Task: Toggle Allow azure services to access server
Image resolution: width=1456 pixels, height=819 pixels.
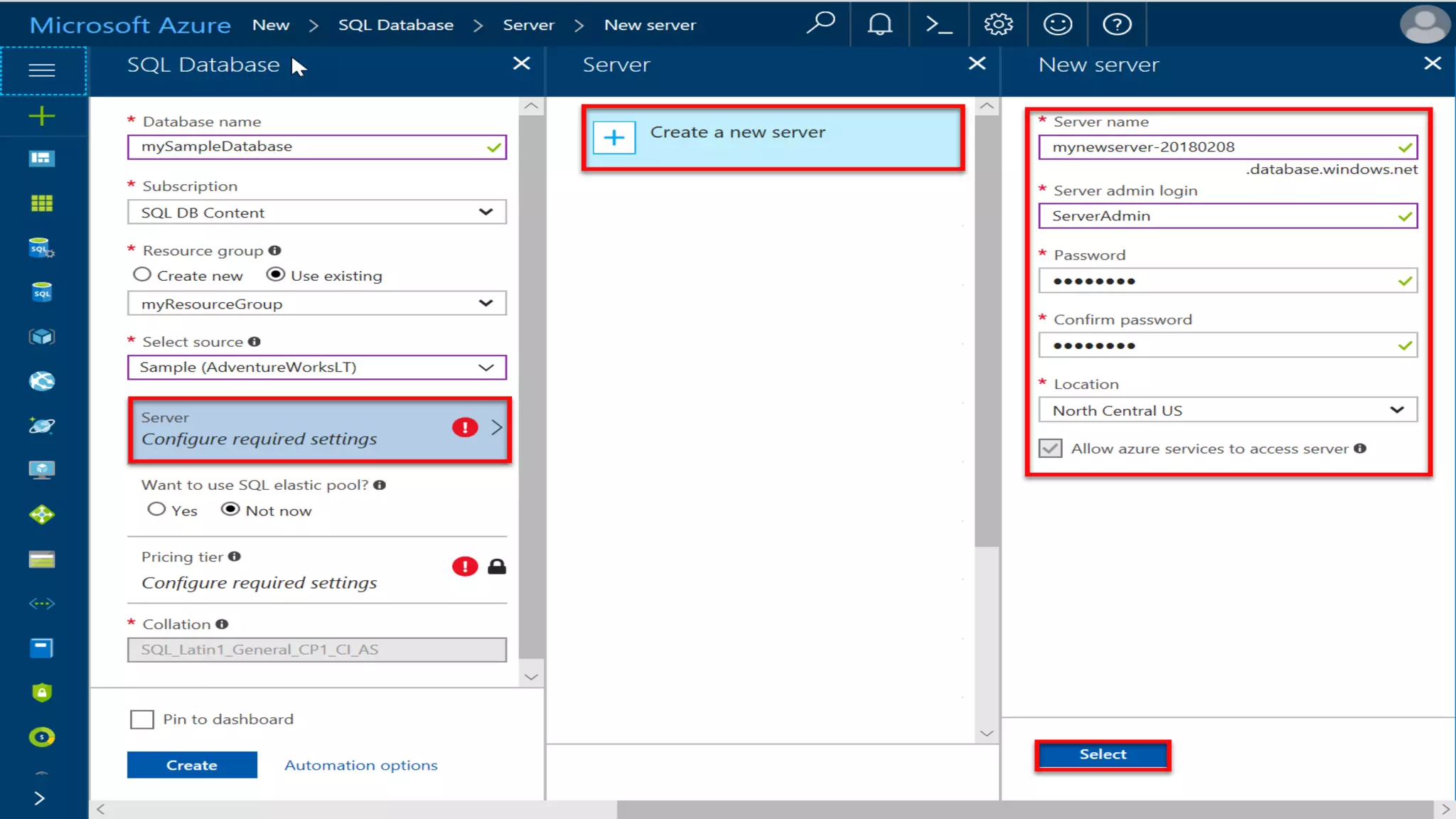Action: coord(1050,449)
